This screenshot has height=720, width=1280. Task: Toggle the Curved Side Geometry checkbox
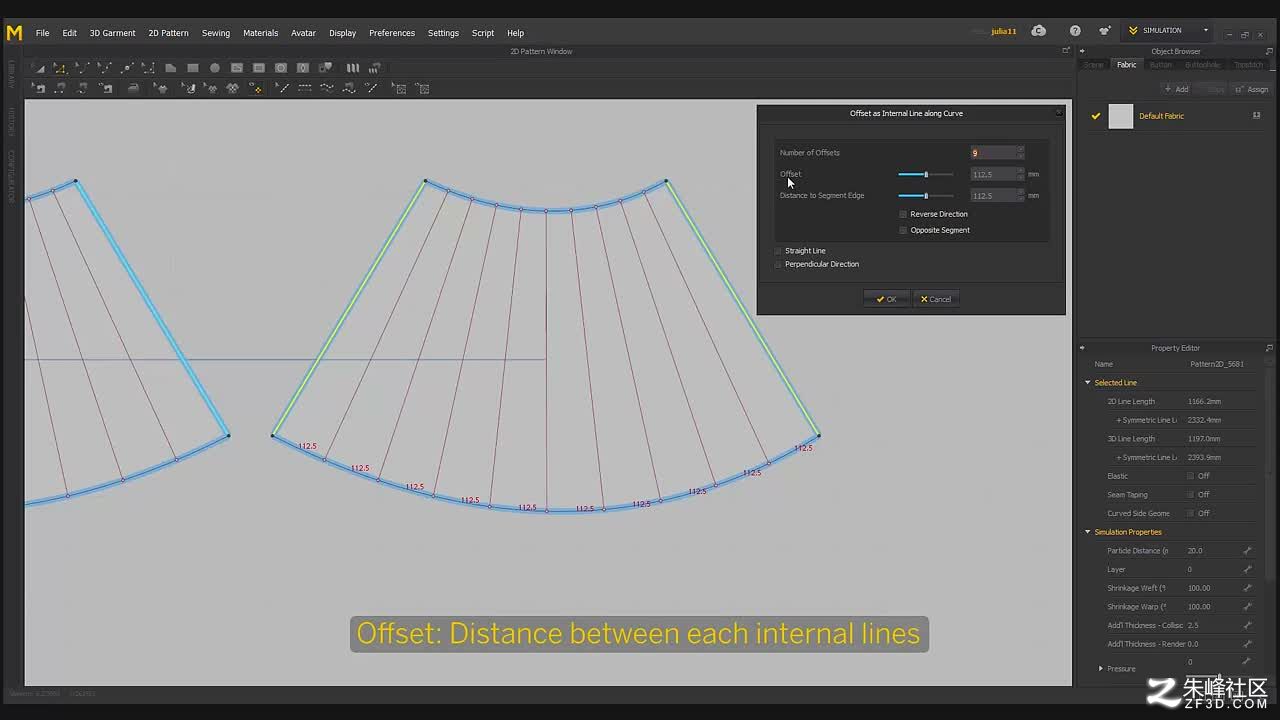point(1190,513)
